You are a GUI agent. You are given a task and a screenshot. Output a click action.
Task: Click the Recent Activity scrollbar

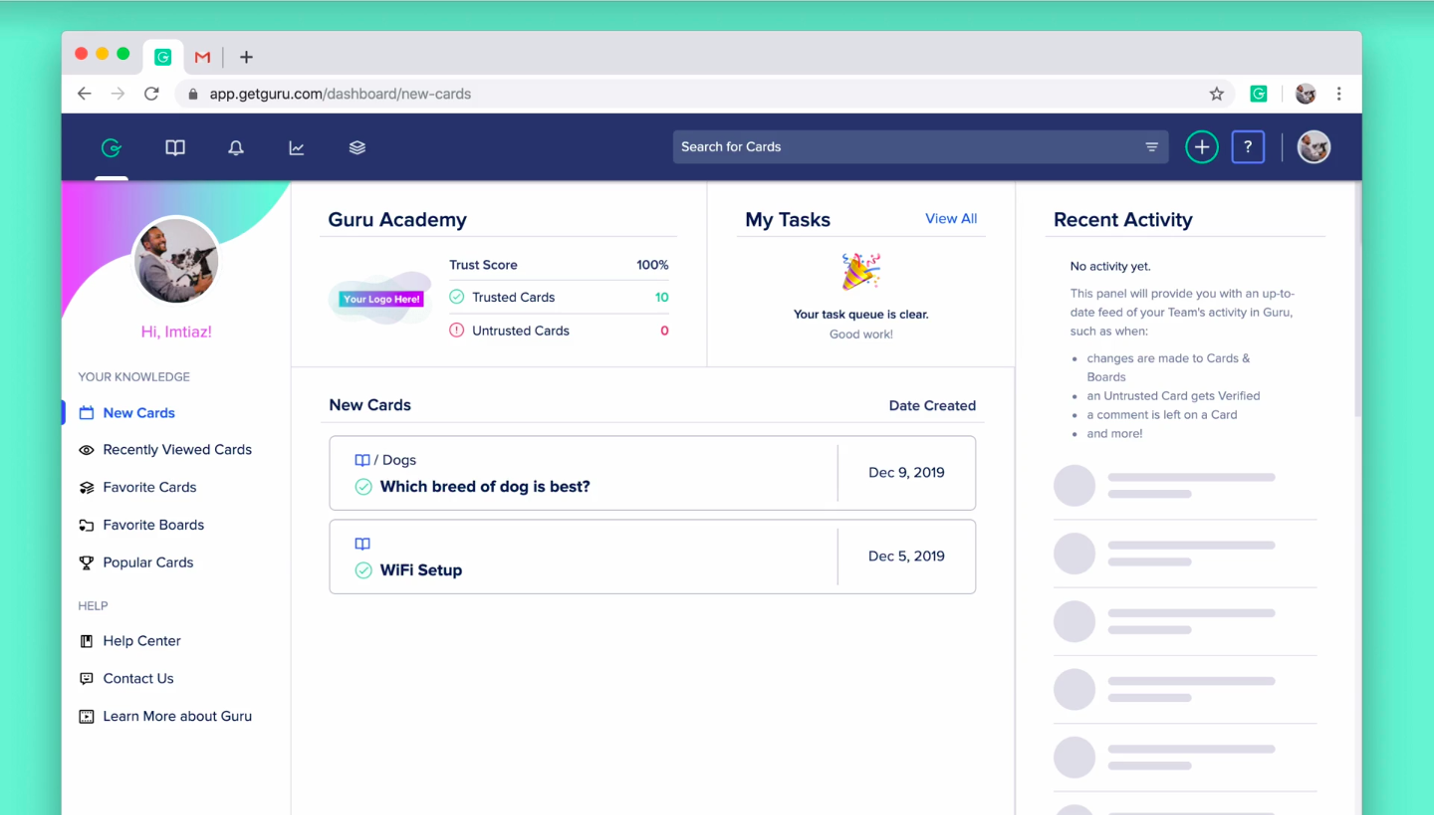click(1357, 300)
